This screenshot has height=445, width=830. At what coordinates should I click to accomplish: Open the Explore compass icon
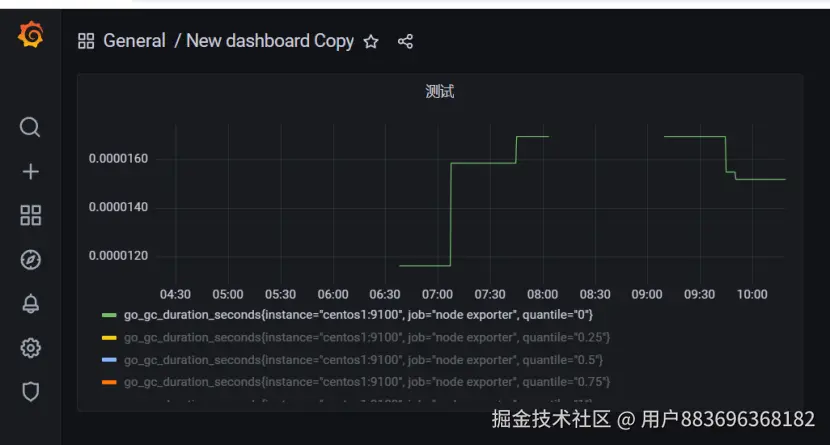30,260
